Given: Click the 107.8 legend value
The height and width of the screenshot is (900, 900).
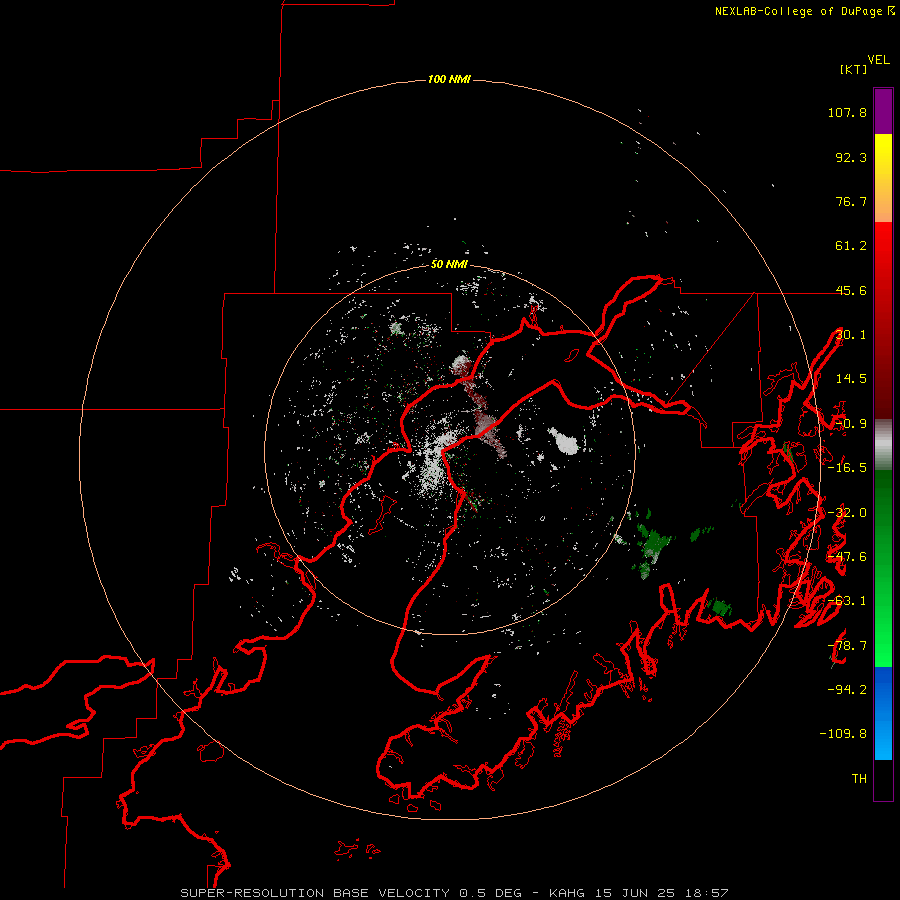Looking at the screenshot, I should click(x=847, y=112).
